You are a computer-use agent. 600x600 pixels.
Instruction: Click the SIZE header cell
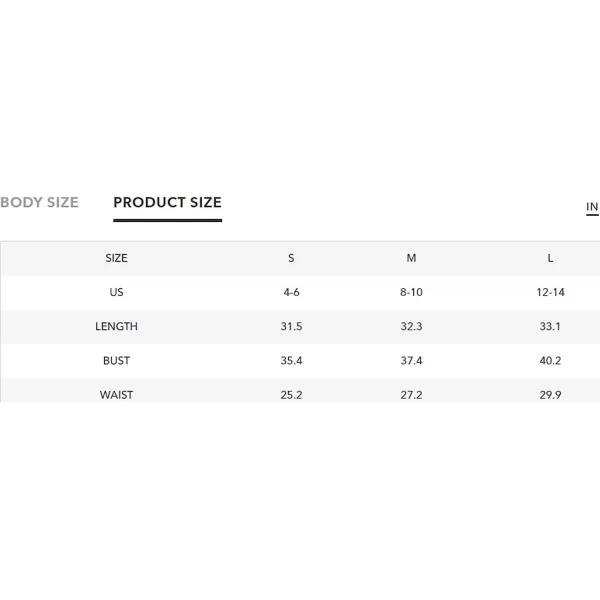pos(116,258)
